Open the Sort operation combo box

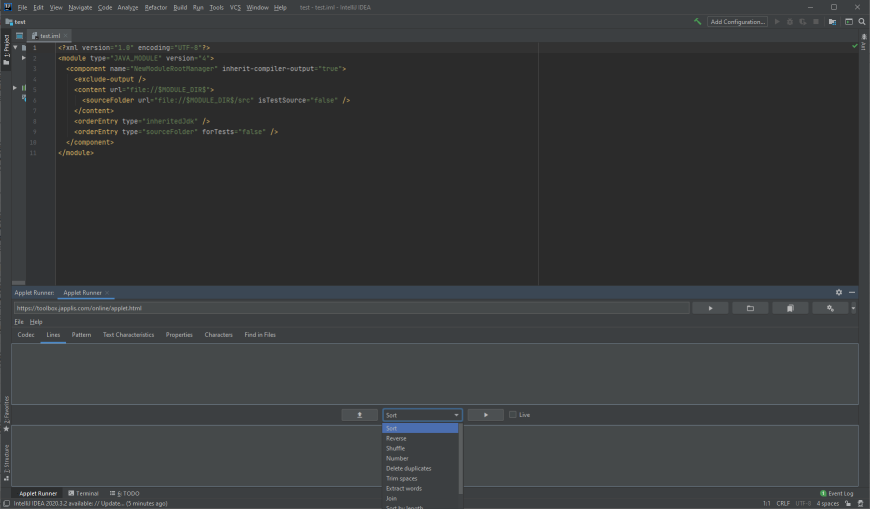coord(422,415)
